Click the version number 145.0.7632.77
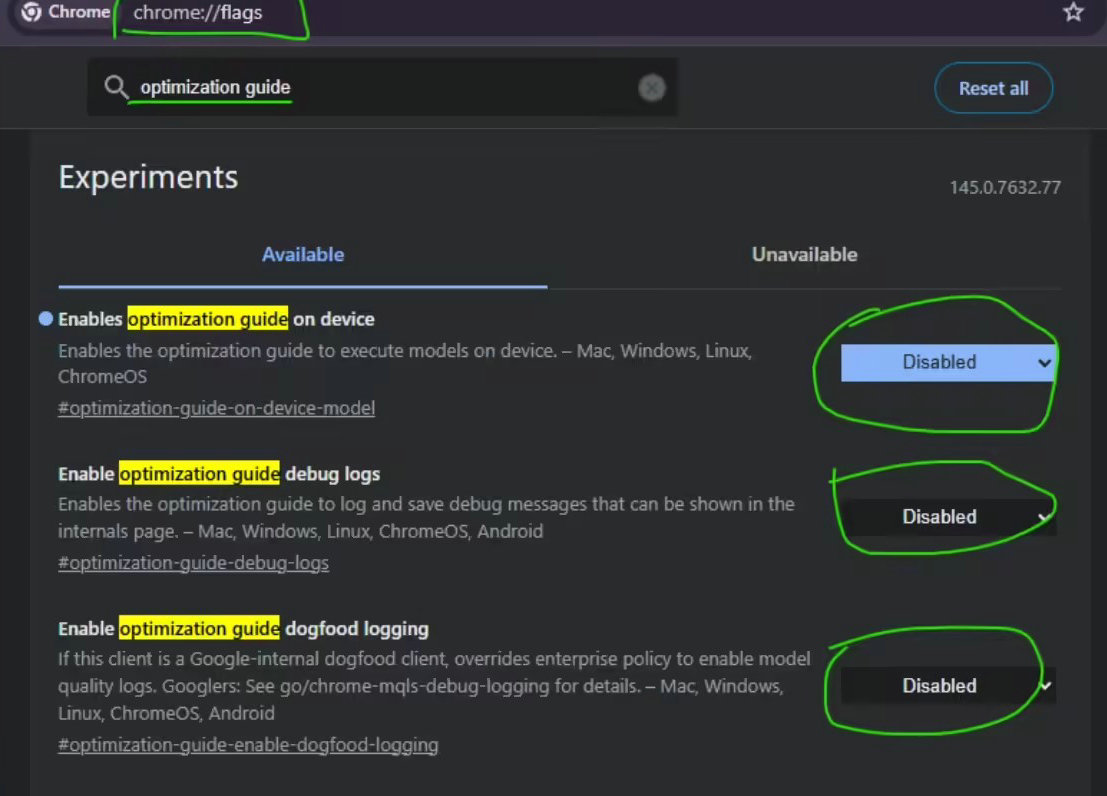Screen dimensions: 1107x796 pyautogui.click(x=1005, y=187)
